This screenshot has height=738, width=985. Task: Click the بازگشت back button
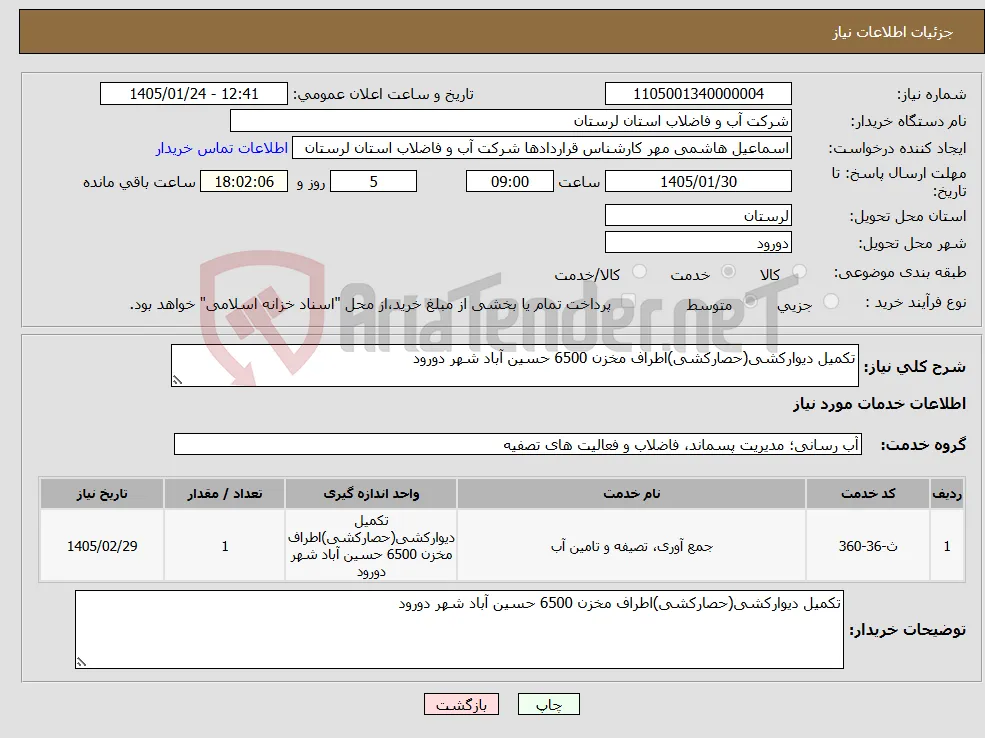point(461,704)
